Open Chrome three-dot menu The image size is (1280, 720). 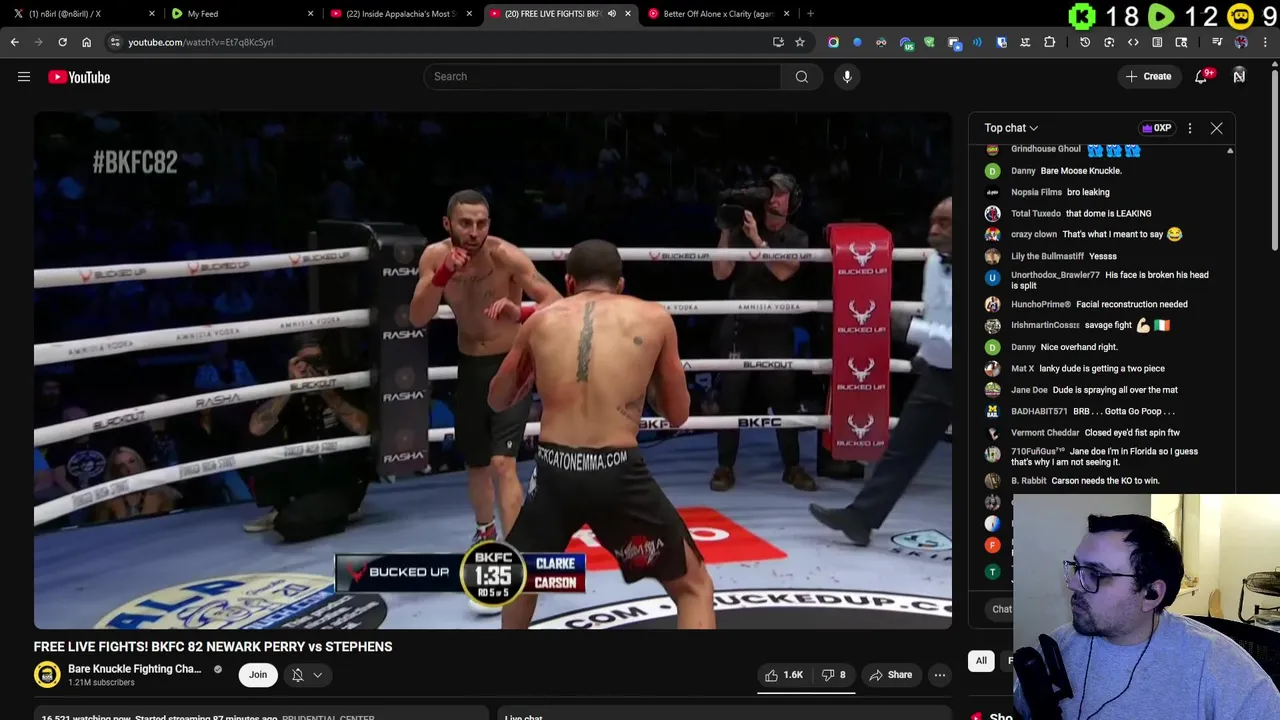(1265, 42)
